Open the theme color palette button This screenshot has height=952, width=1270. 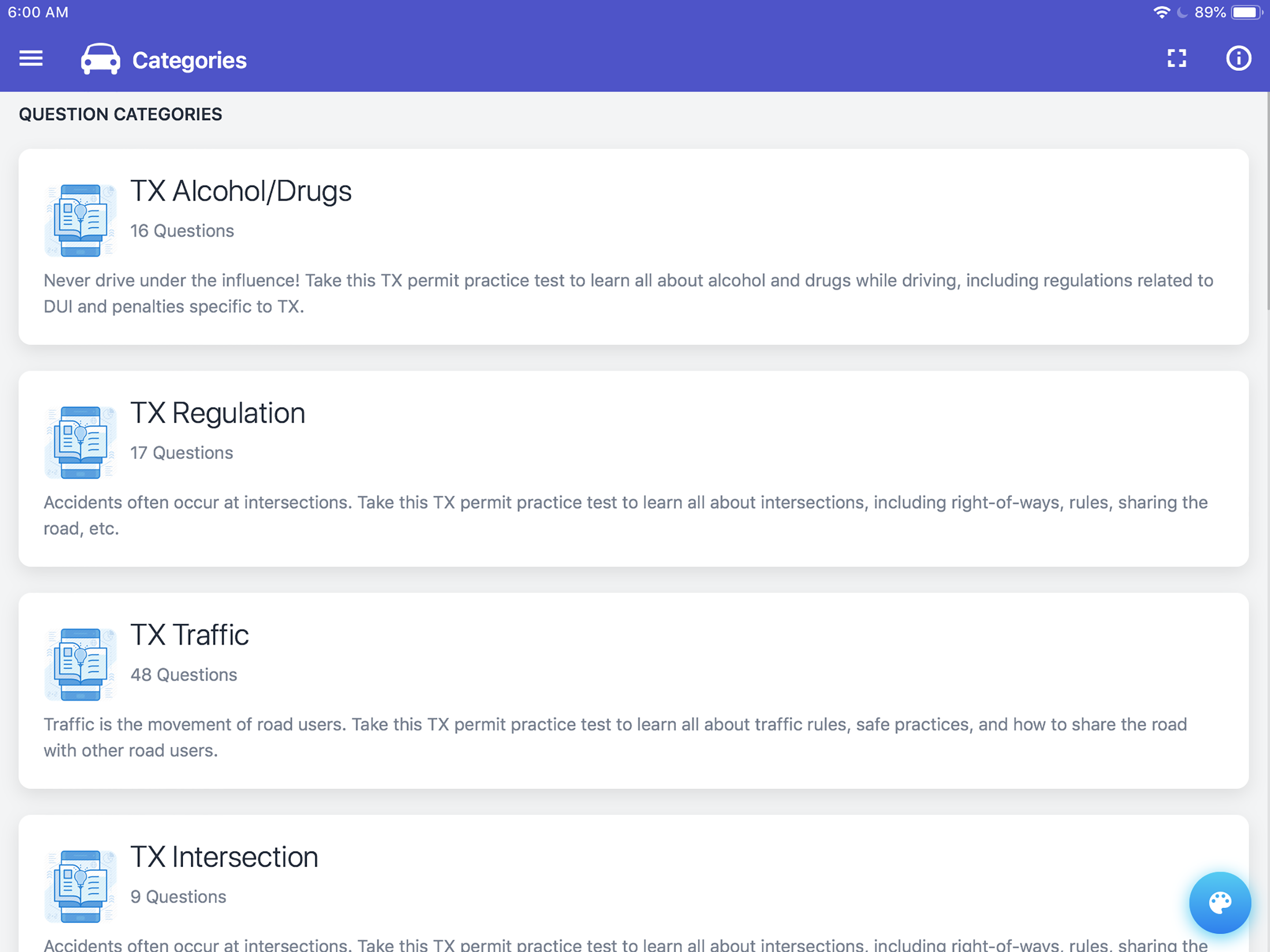point(1220,903)
